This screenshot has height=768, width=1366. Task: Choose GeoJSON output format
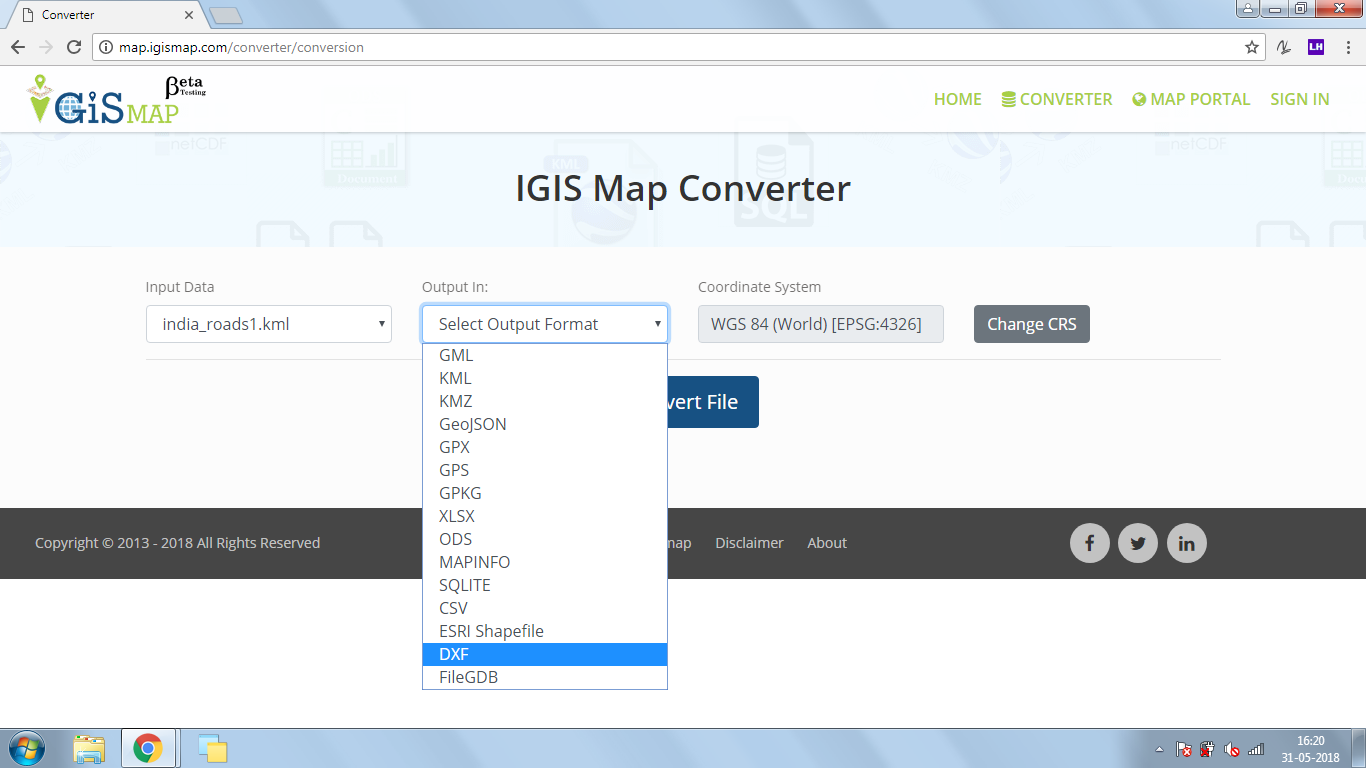(x=545, y=424)
